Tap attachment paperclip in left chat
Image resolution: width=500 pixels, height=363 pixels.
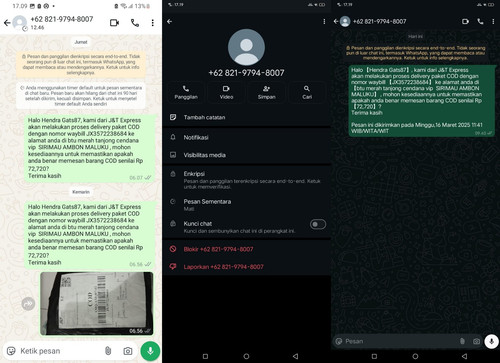[x=108, y=351]
